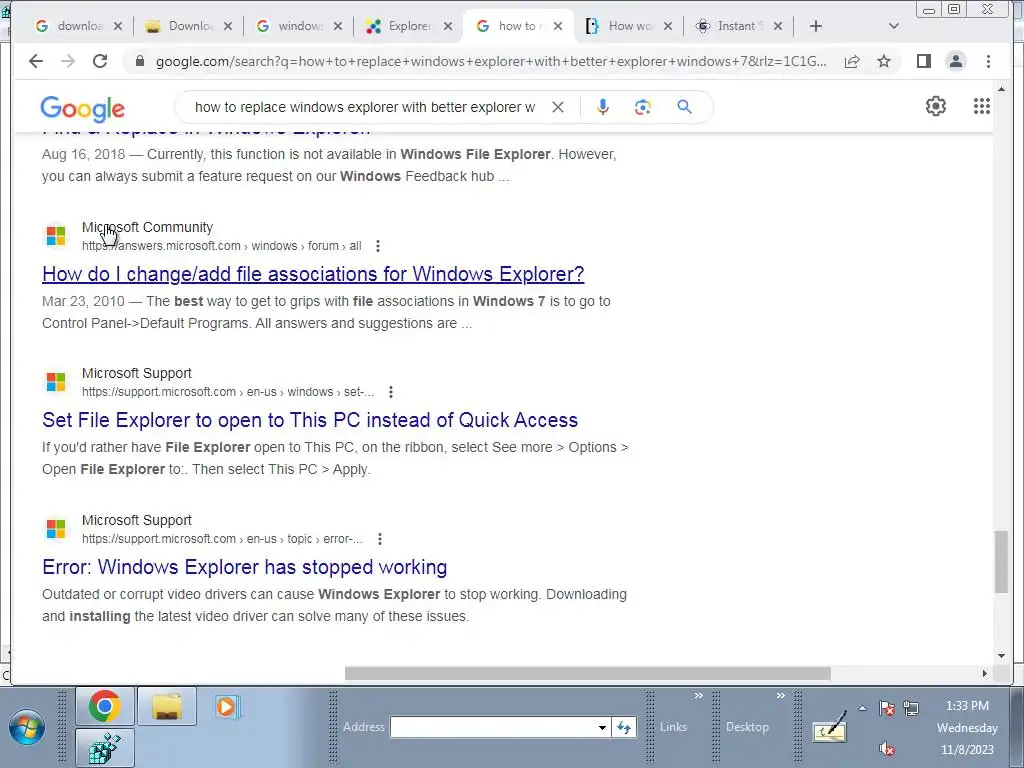The height and width of the screenshot is (768, 1024).
Task: Open the pen input panel icon
Action: click(829, 727)
